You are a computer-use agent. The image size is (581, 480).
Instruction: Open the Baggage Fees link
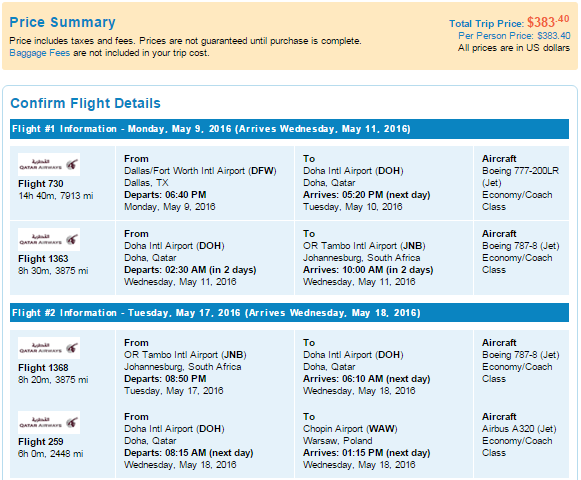pos(40,53)
